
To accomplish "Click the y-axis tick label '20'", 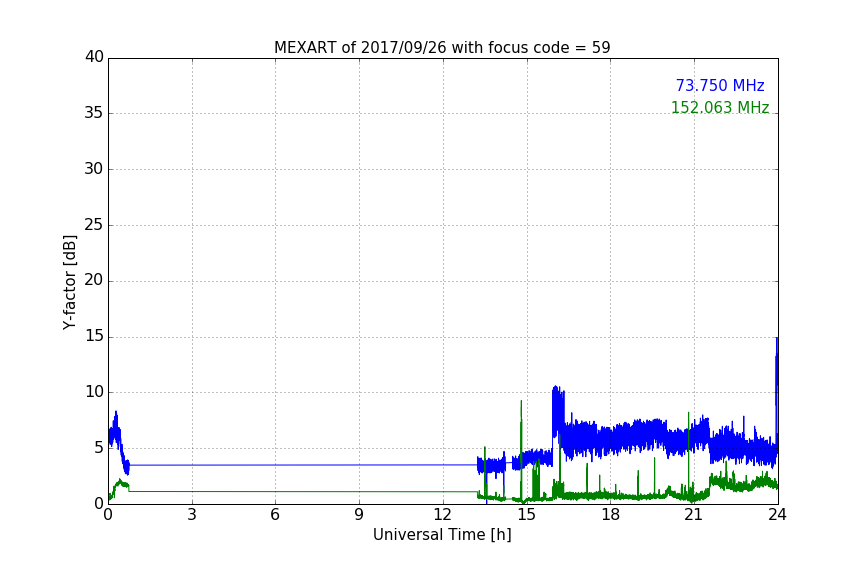I will pos(94,281).
